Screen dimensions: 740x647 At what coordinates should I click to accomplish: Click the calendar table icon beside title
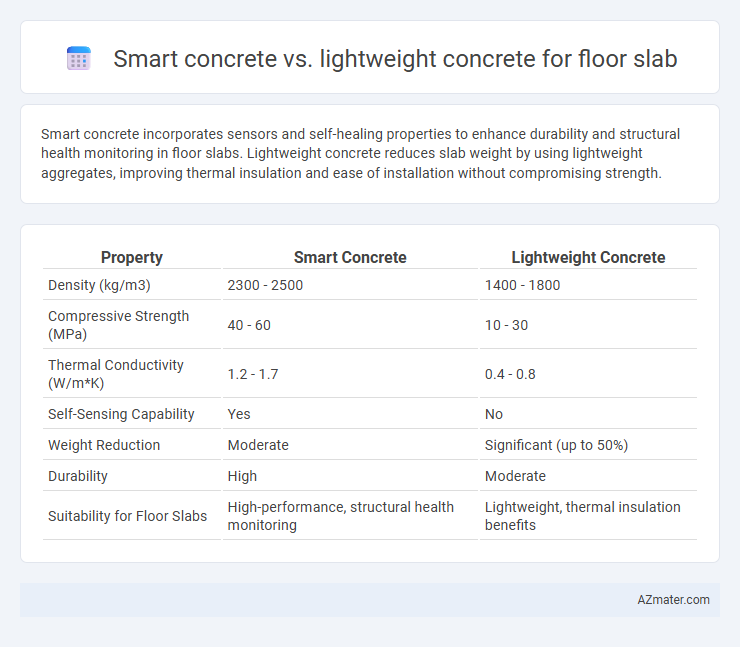[x=79, y=59]
